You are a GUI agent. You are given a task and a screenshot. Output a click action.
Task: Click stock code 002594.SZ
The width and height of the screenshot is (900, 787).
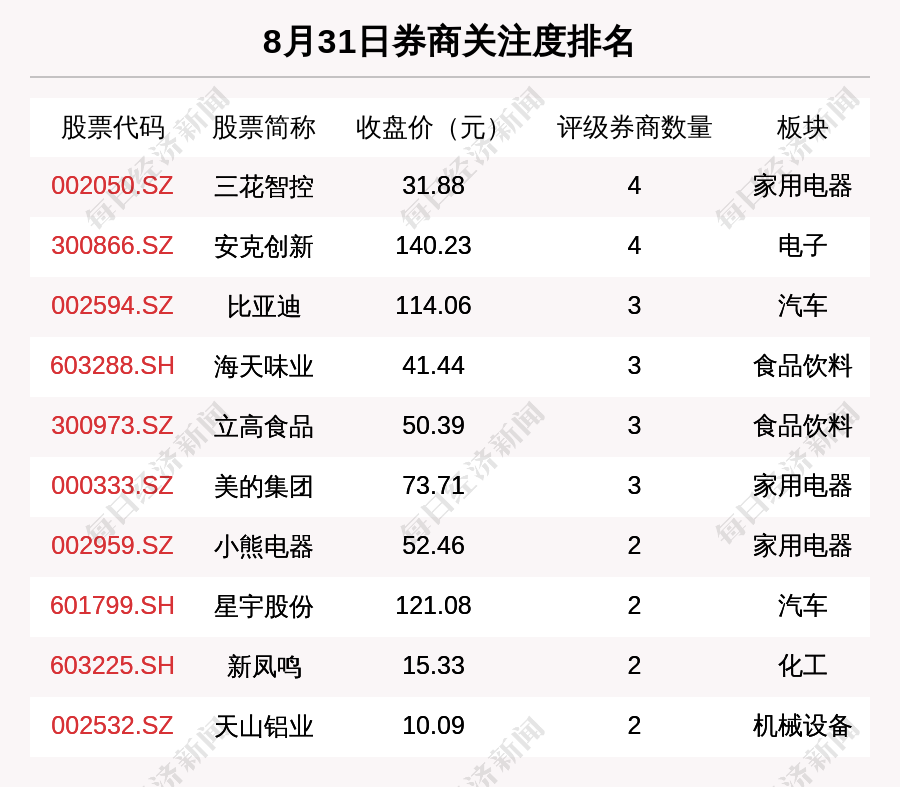112,306
